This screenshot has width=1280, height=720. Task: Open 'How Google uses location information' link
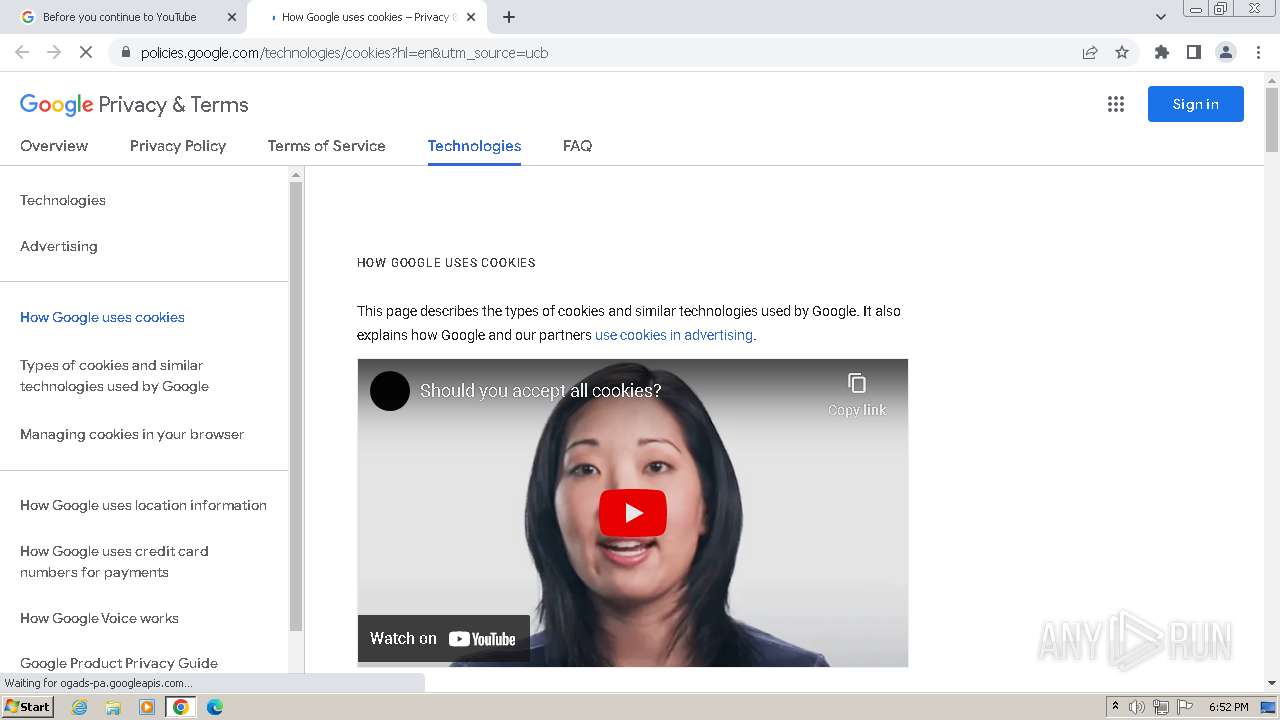tap(143, 505)
